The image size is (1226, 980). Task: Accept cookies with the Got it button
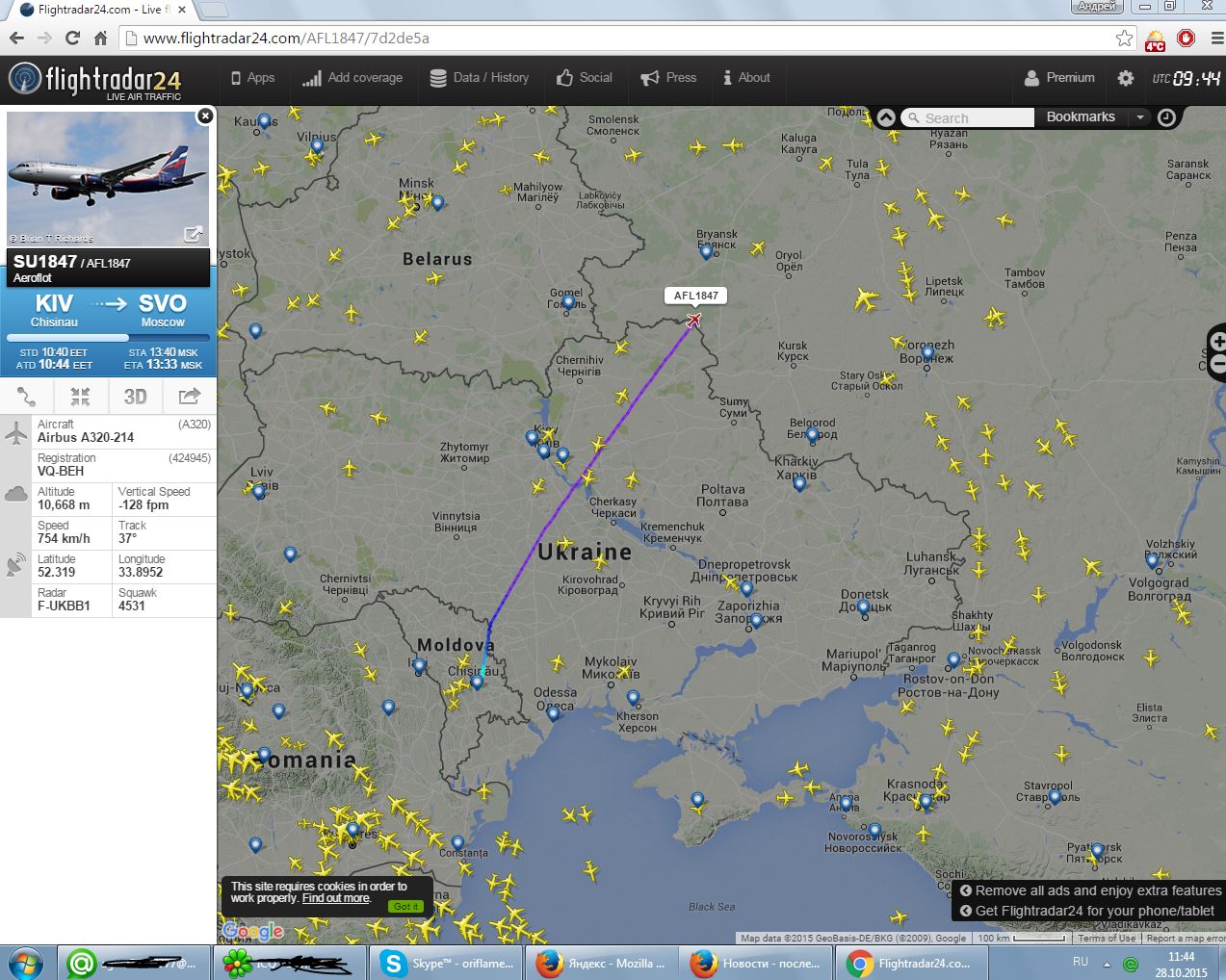tap(405, 906)
